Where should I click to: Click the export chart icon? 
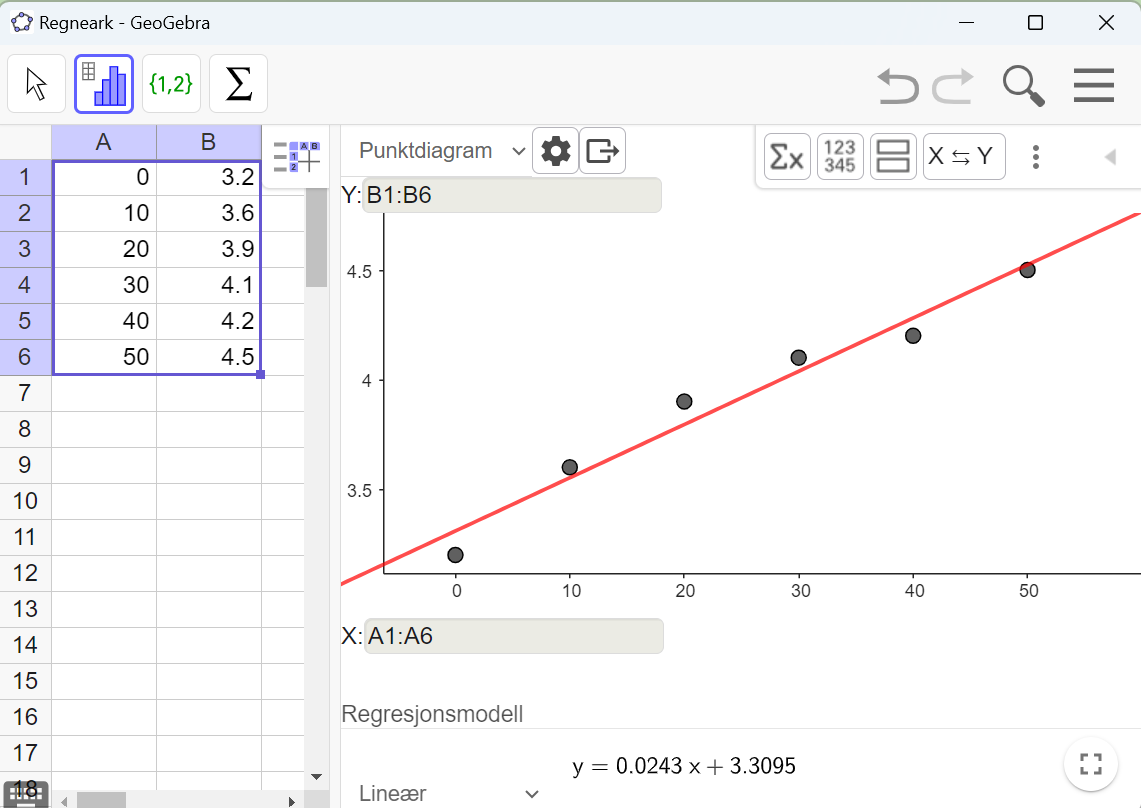point(602,151)
